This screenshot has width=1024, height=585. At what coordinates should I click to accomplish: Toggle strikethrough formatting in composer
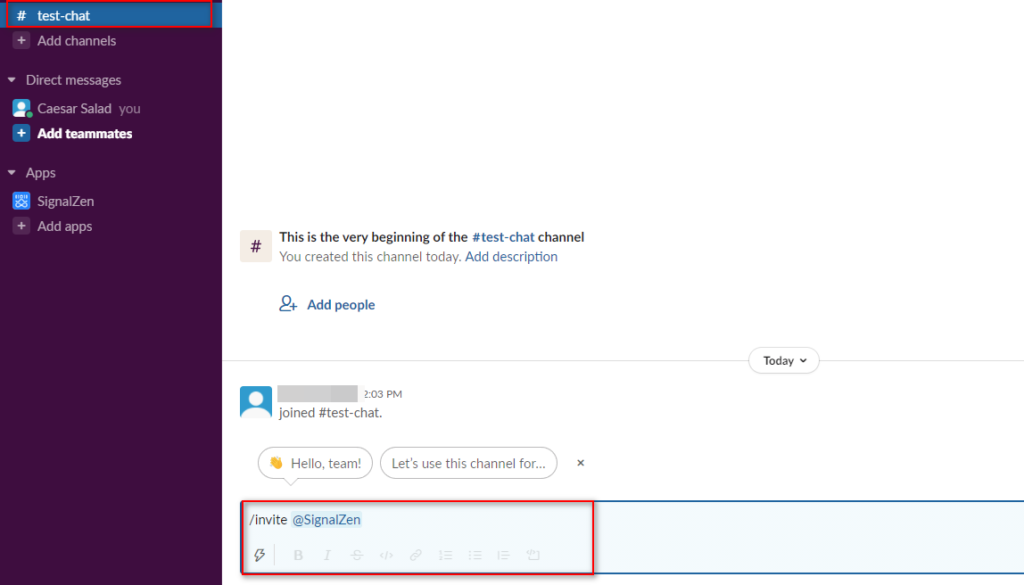[x=357, y=555]
